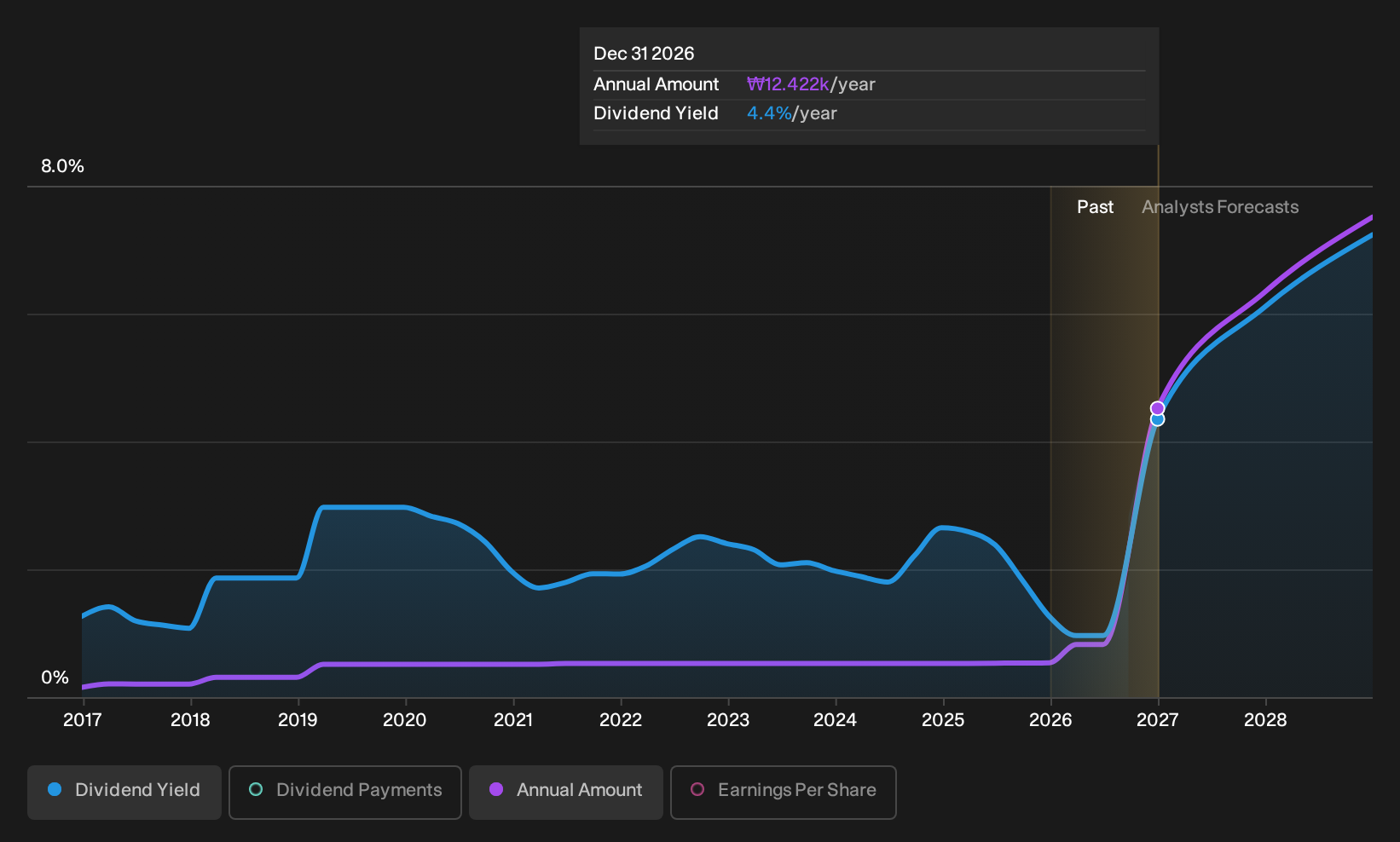Click the 2025 x-axis label
This screenshot has height=842, width=1400.
[x=943, y=720]
